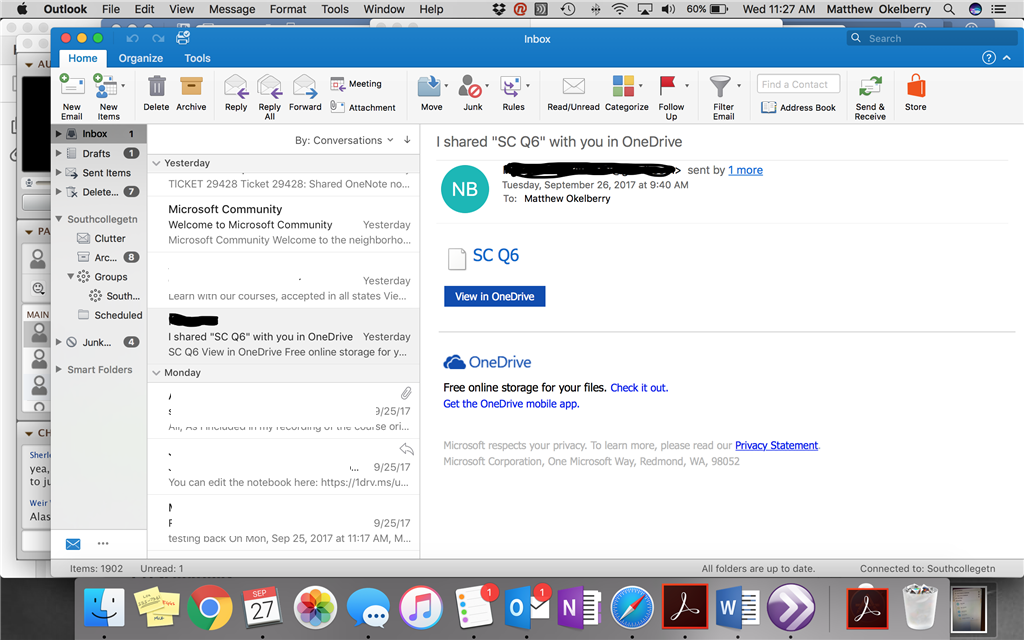Open the Junk dropdown arrow
This screenshot has width=1024, height=640.
(487, 86)
